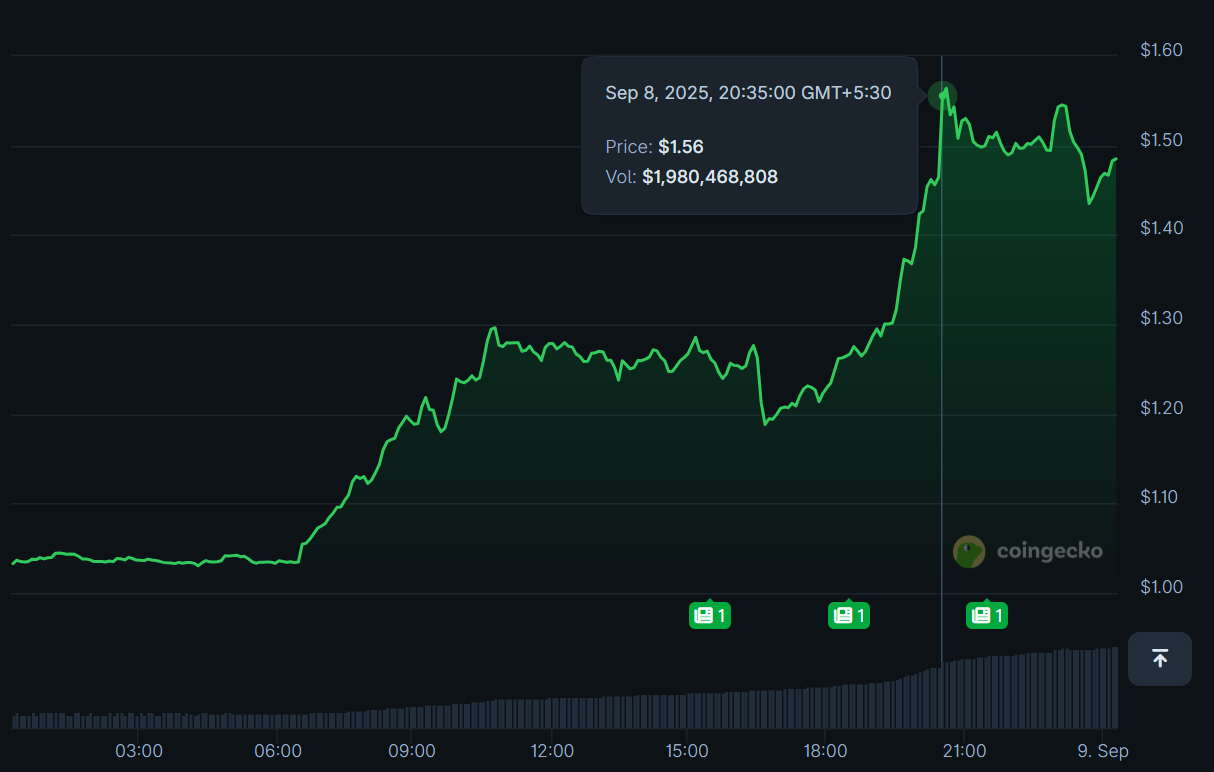
Task: Click the tooltip price value $1.56
Action: click(x=680, y=147)
